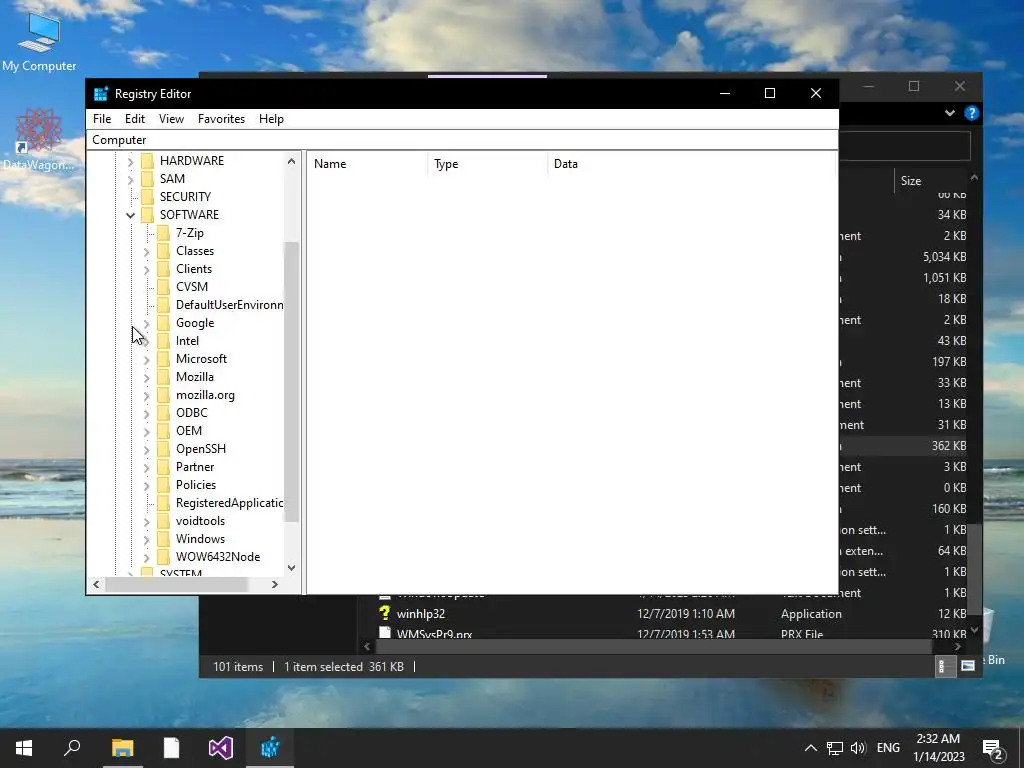Click the tree pane vertical scrollbar thumb
The height and width of the screenshot is (768, 1024).
[291, 382]
